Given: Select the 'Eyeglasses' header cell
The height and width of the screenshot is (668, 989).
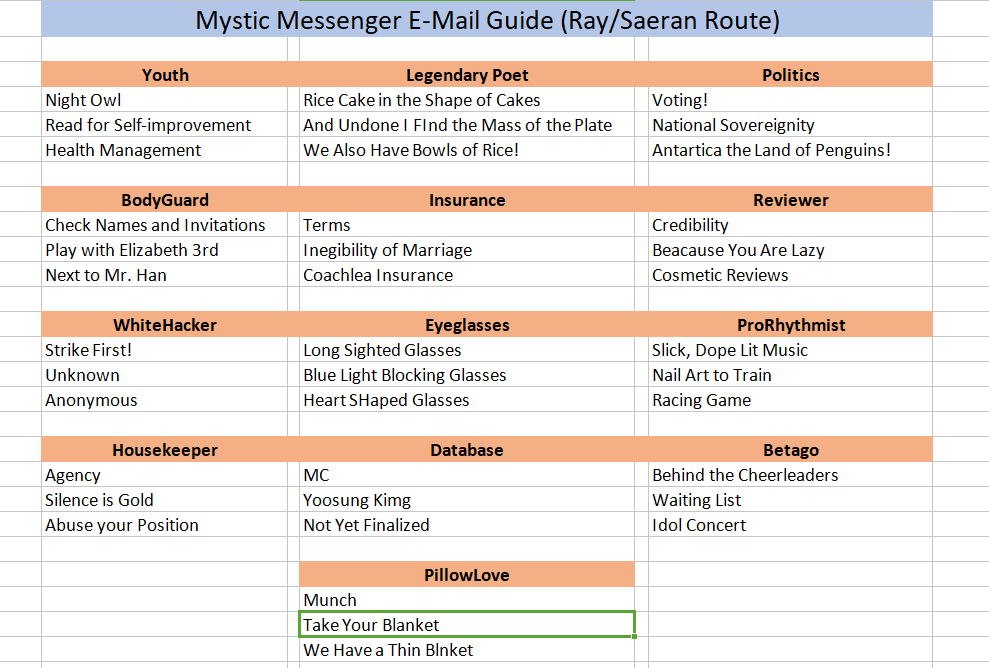Looking at the screenshot, I should click(467, 324).
